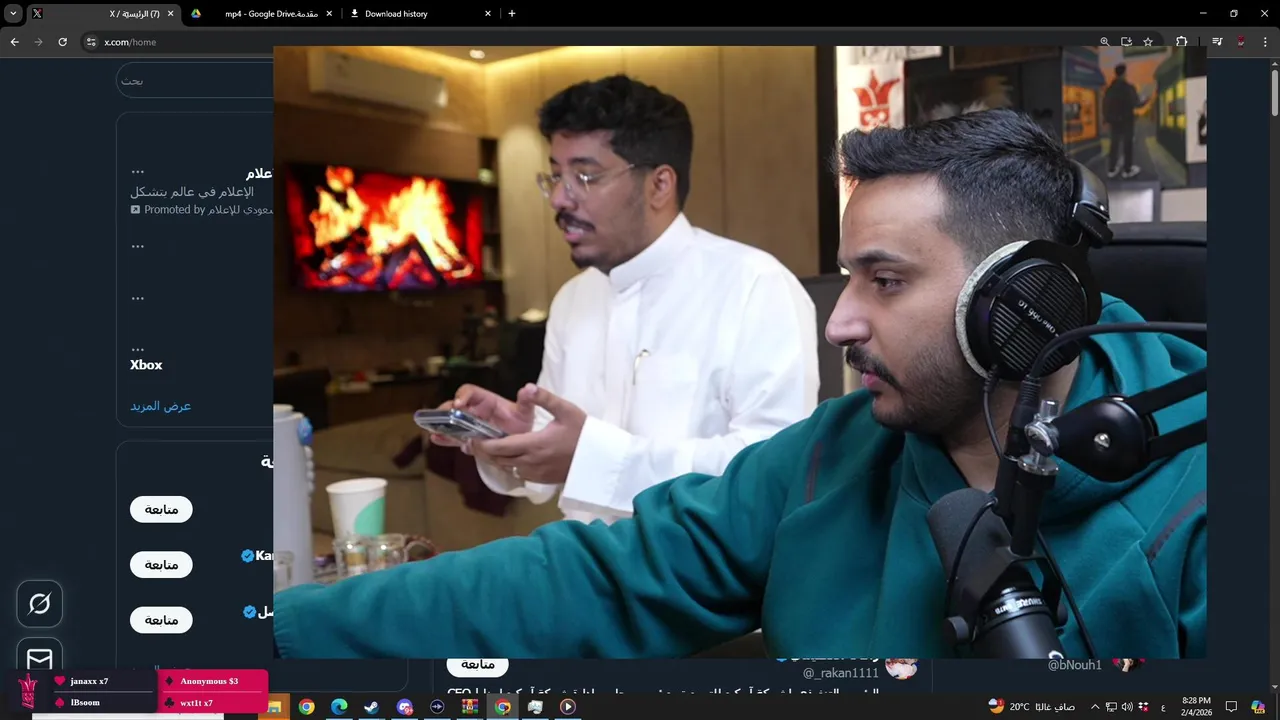The width and height of the screenshot is (1280, 720).
Task: Click the Chrome profile avatar
Action: (1241, 42)
